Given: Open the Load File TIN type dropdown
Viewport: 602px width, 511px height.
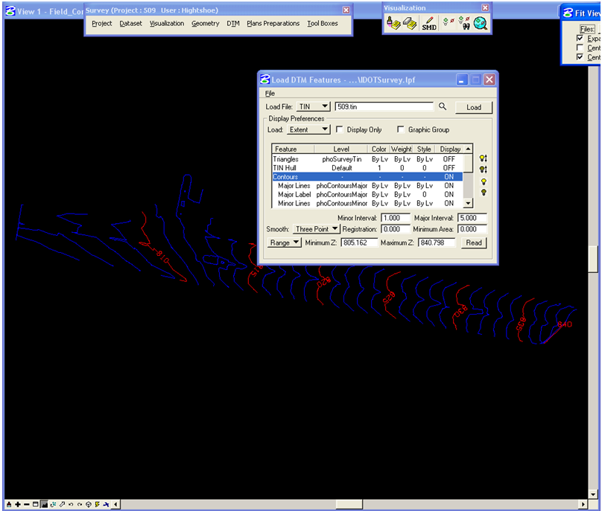Looking at the screenshot, I should (314, 106).
